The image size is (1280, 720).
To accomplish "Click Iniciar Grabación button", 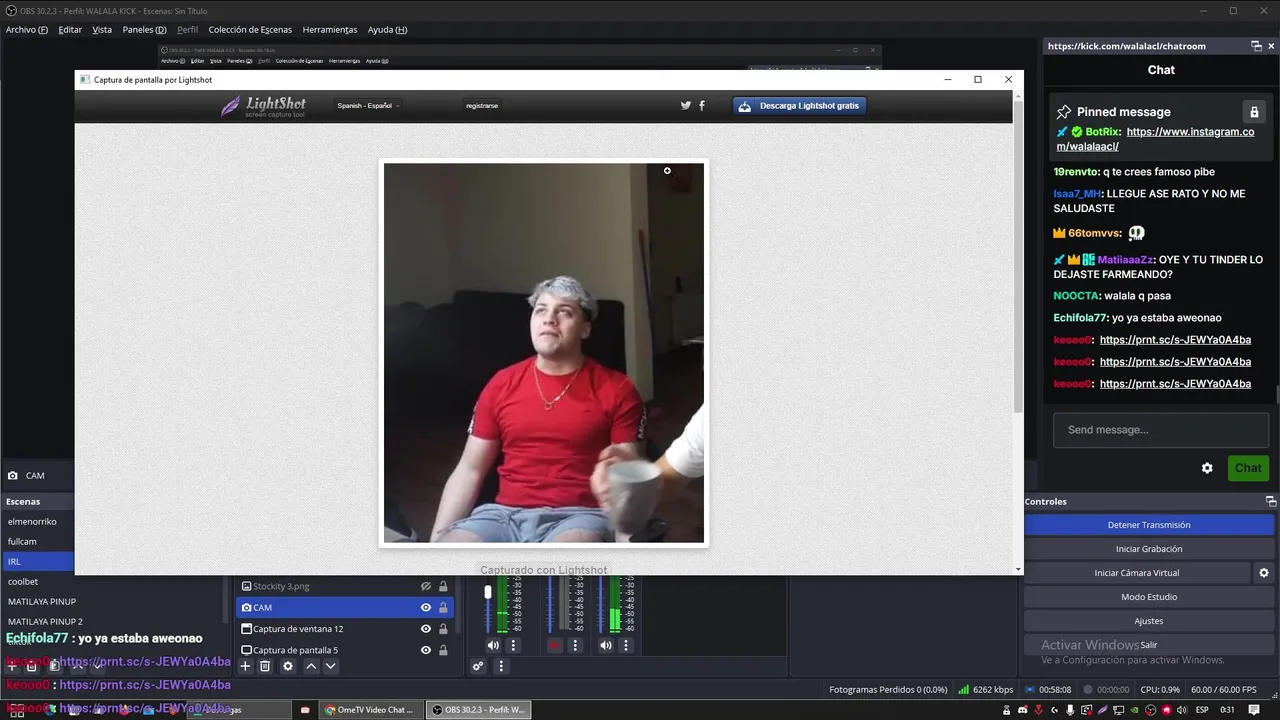I will [1149, 549].
